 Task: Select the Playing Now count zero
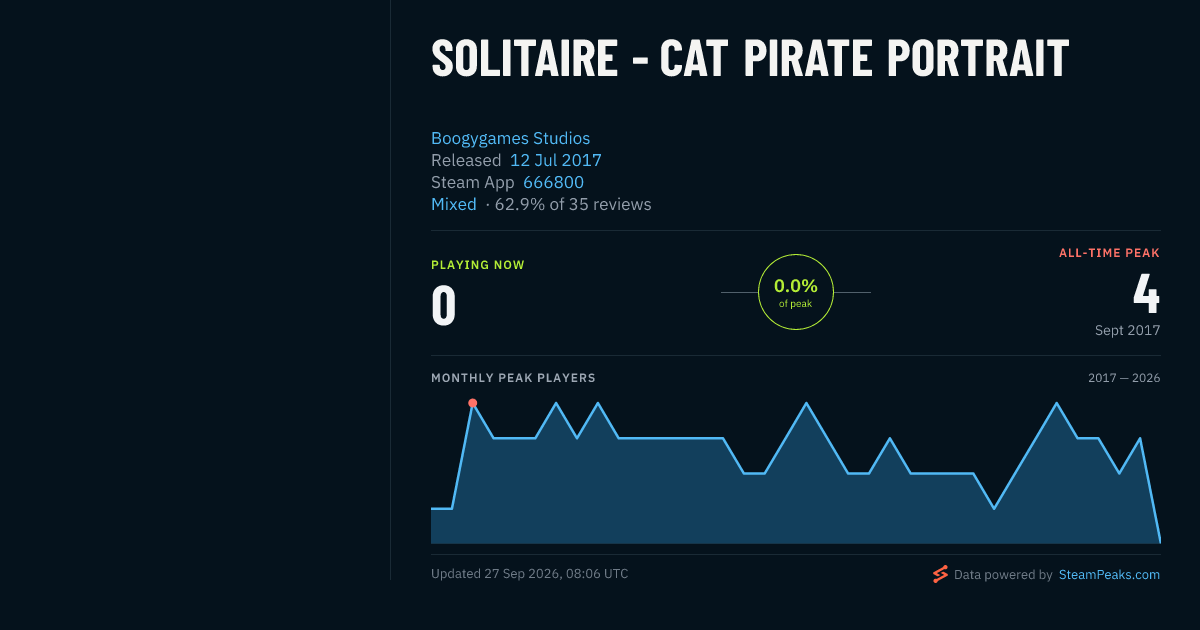click(x=444, y=306)
